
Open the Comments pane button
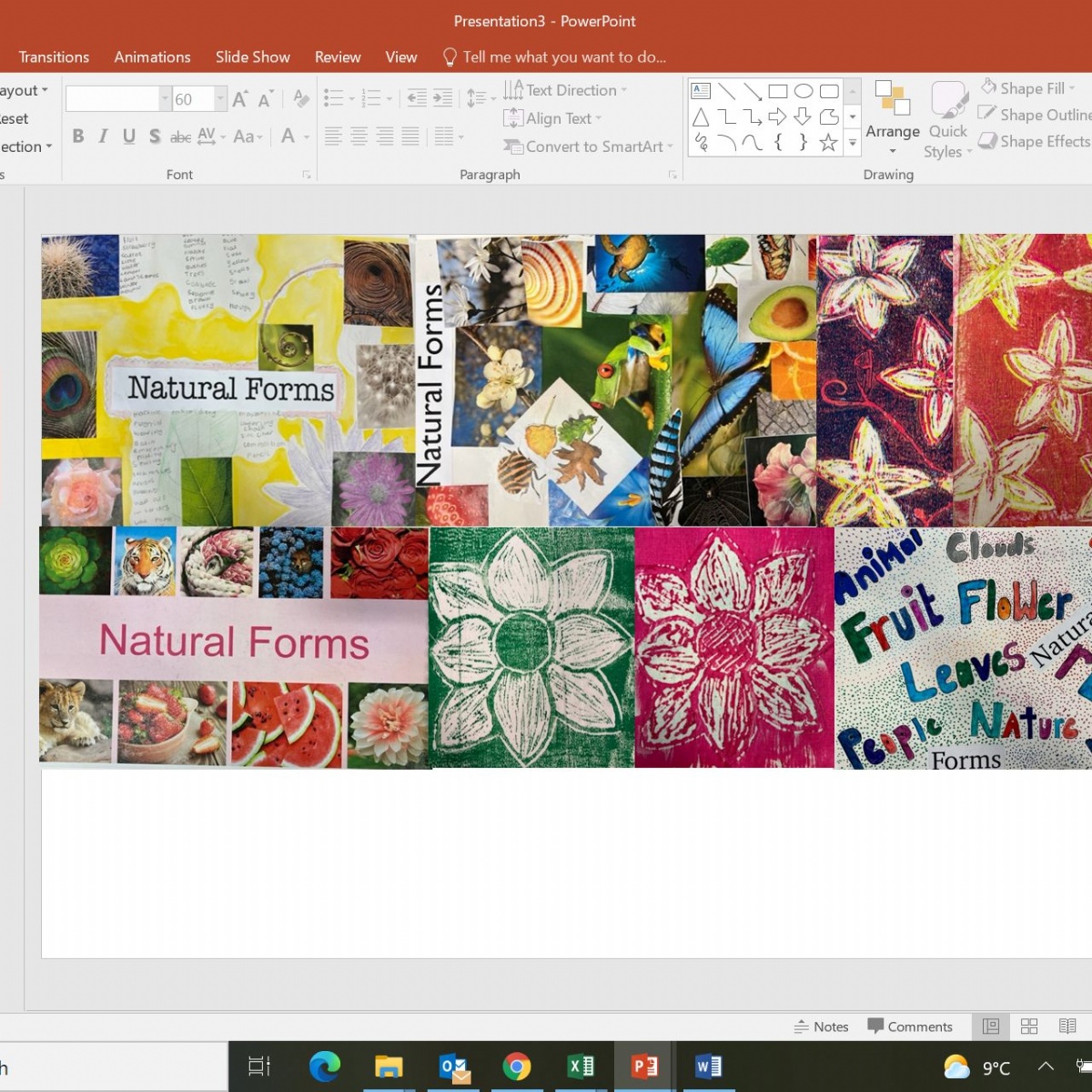910,1026
